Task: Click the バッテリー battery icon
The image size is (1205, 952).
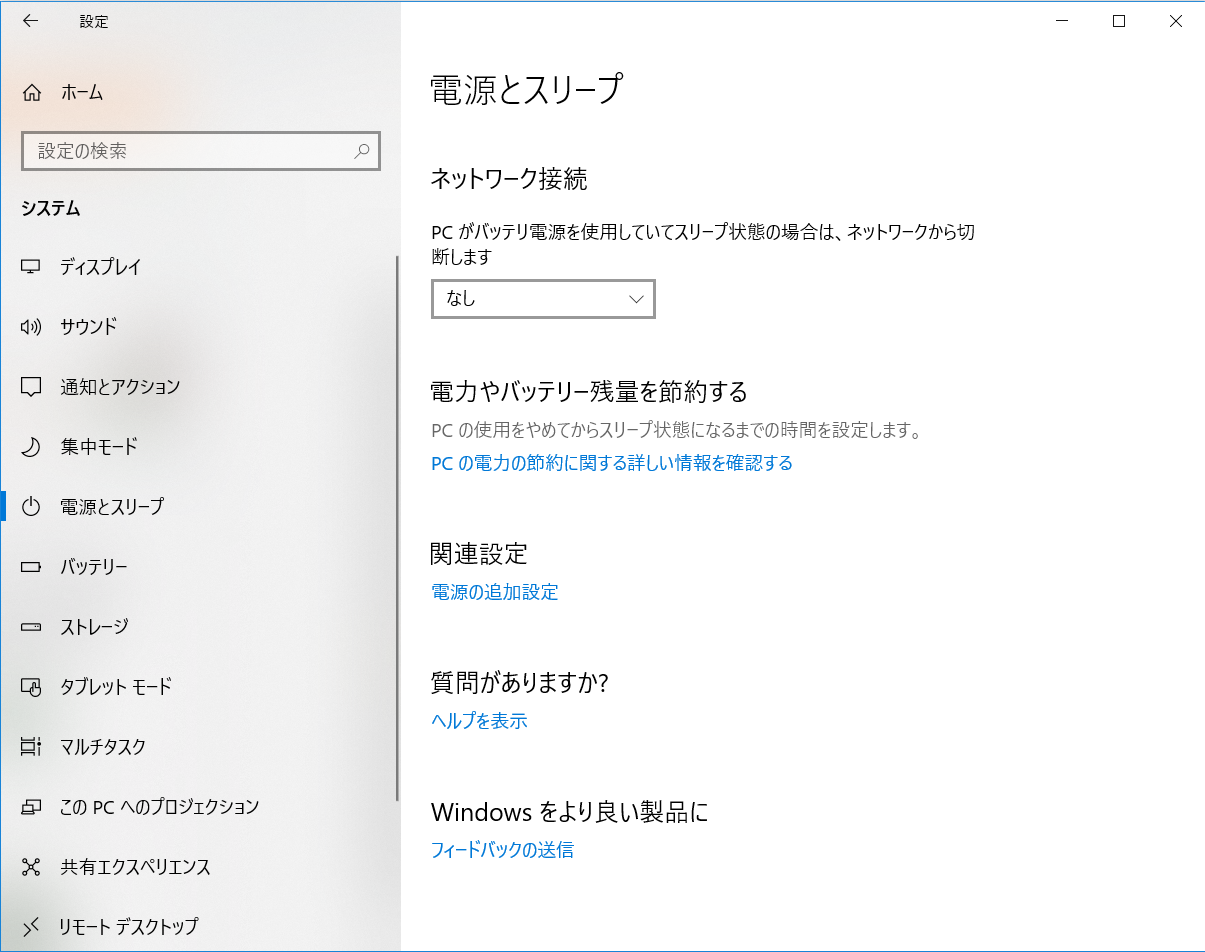Action: coord(31,567)
